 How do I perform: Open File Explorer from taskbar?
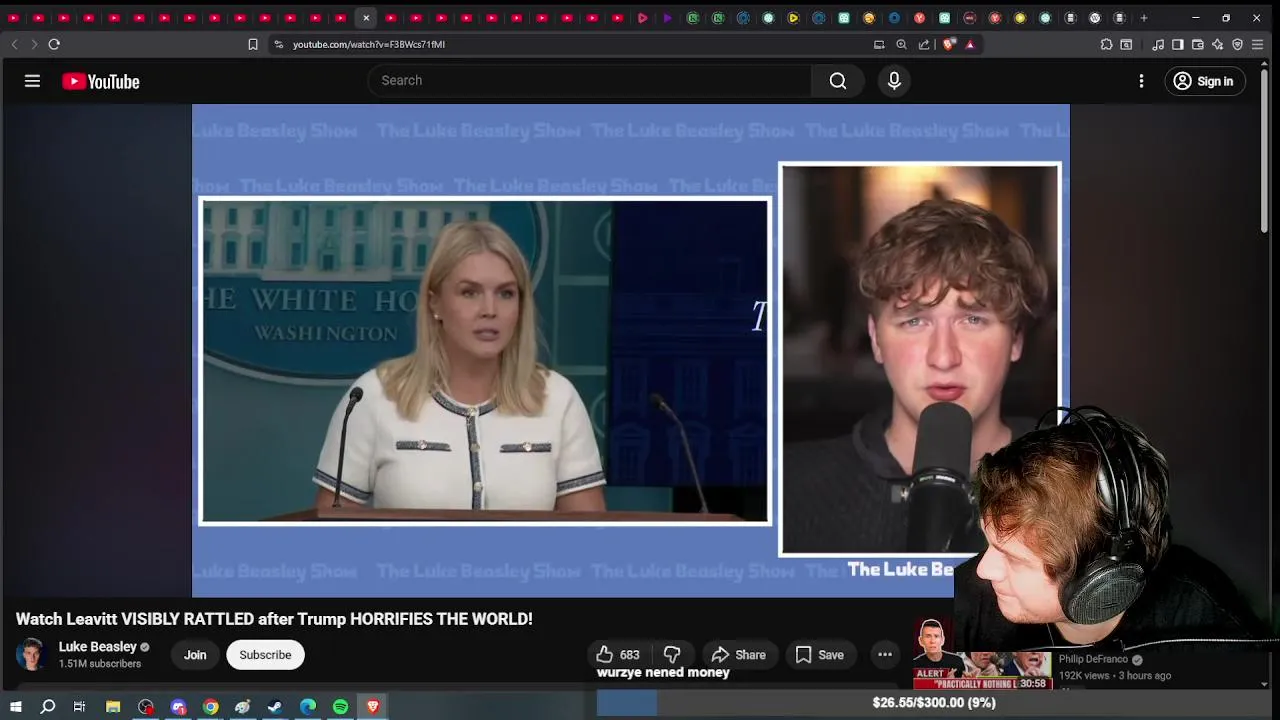coord(113,707)
